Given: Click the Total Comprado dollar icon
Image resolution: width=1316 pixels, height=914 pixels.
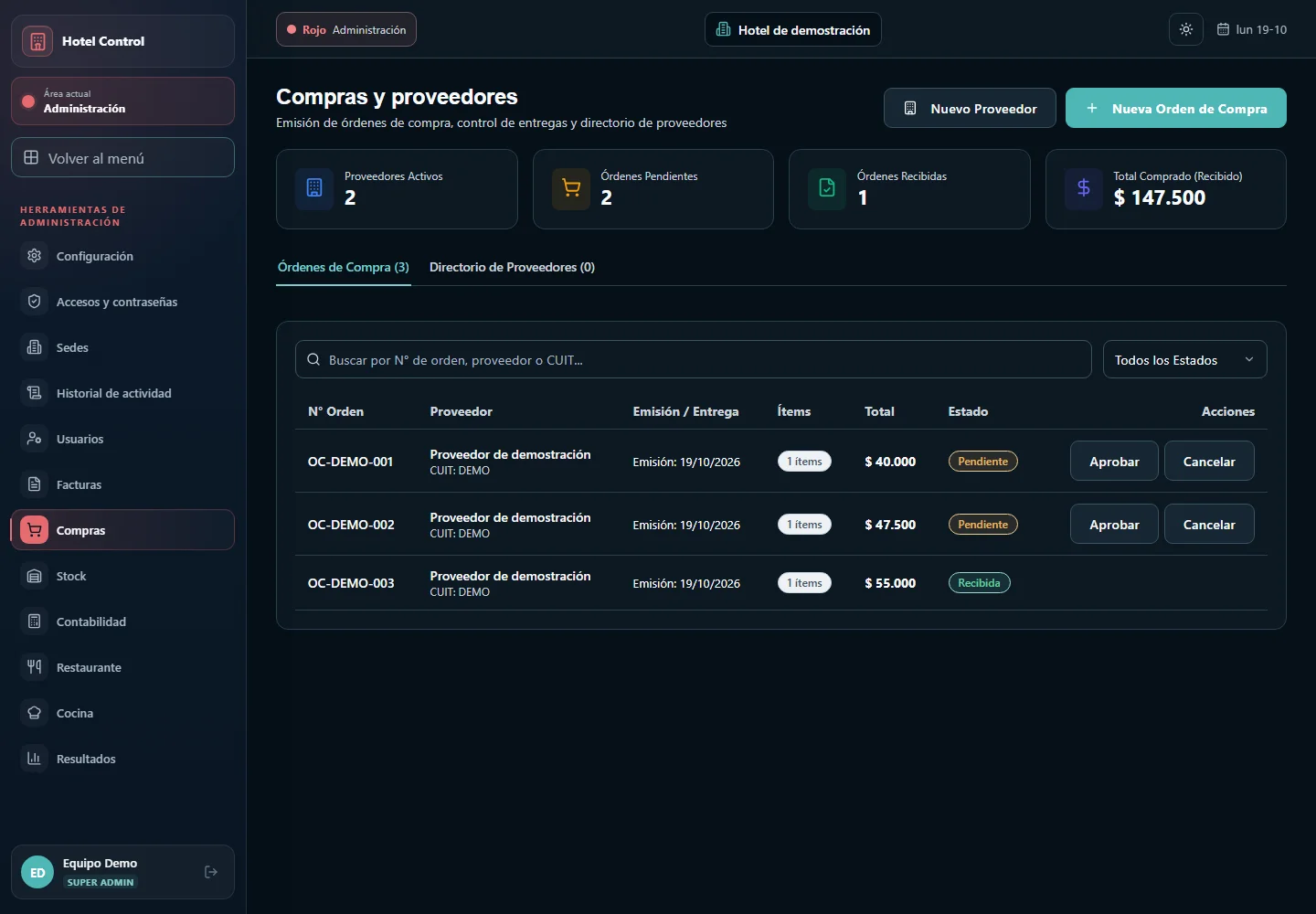Looking at the screenshot, I should tap(1084, 188).
